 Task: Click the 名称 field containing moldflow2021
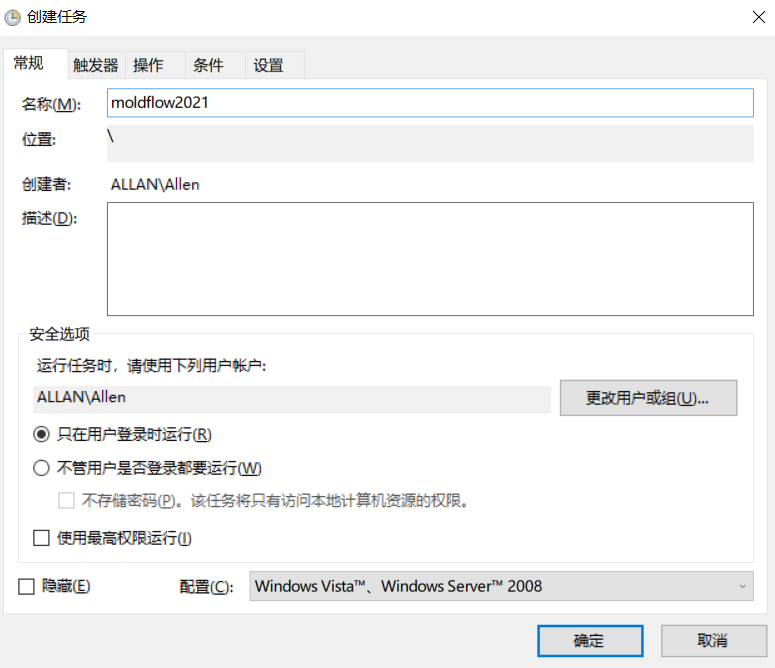click(x=430, y=103)
